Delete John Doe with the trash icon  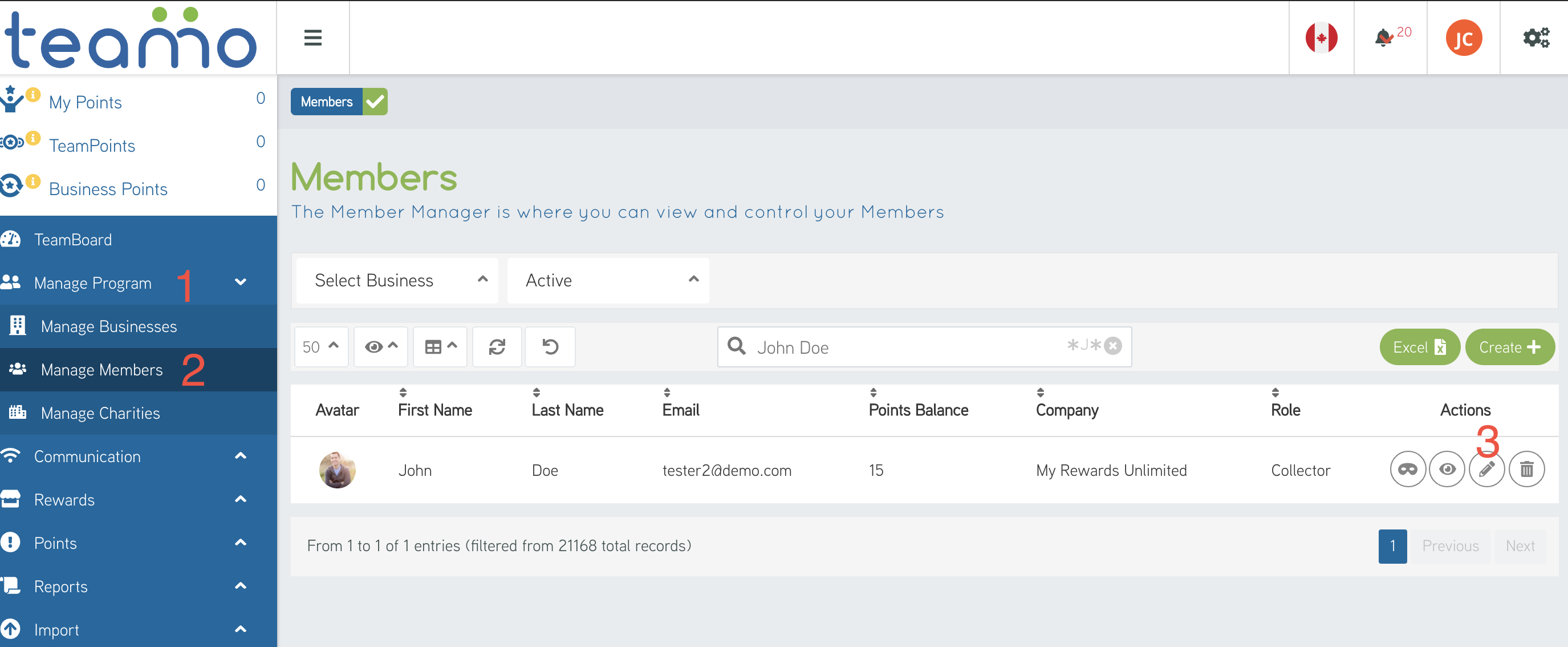click(x=1526, y=469)
